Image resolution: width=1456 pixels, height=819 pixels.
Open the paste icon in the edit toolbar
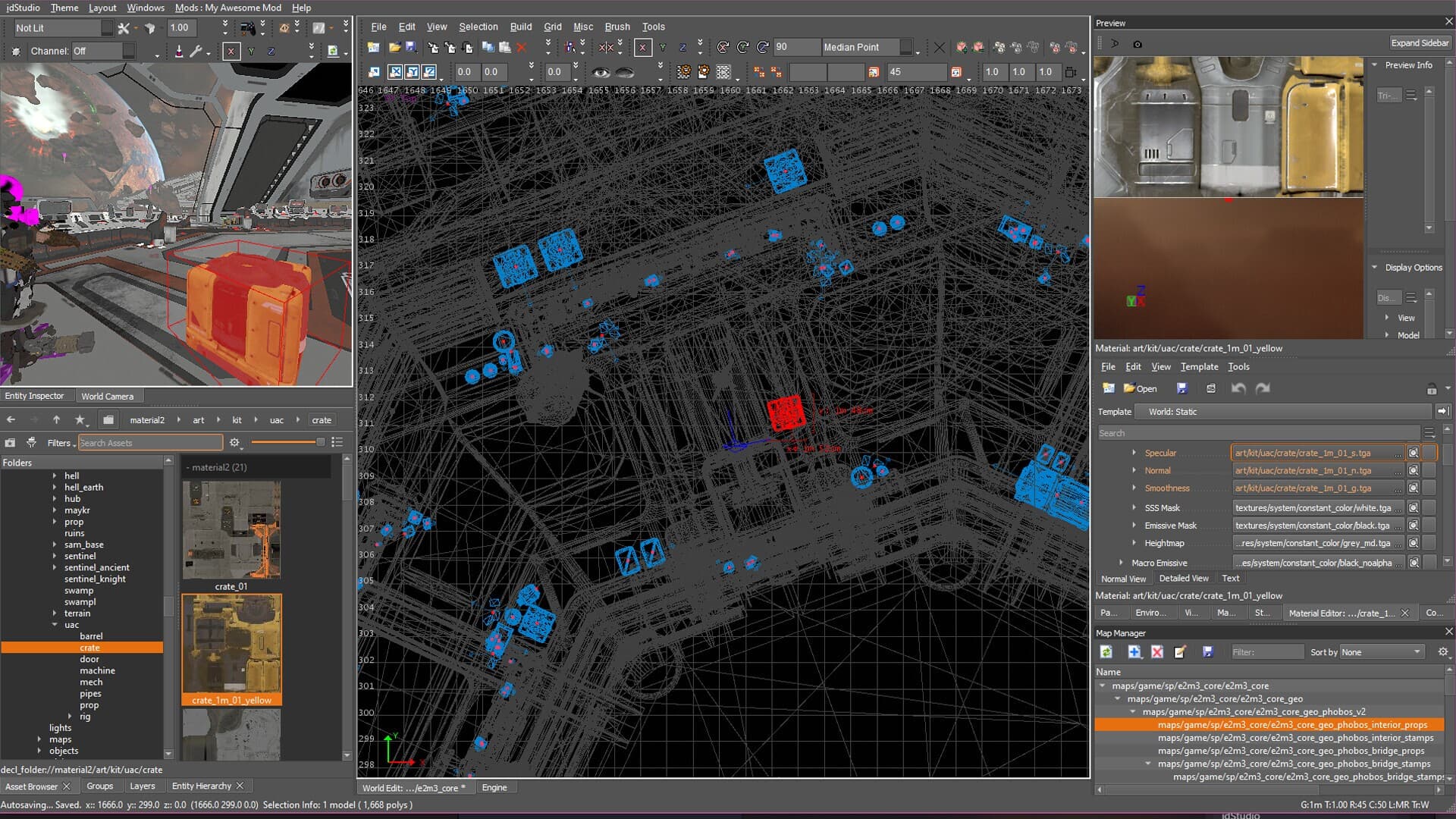(504, 47)
